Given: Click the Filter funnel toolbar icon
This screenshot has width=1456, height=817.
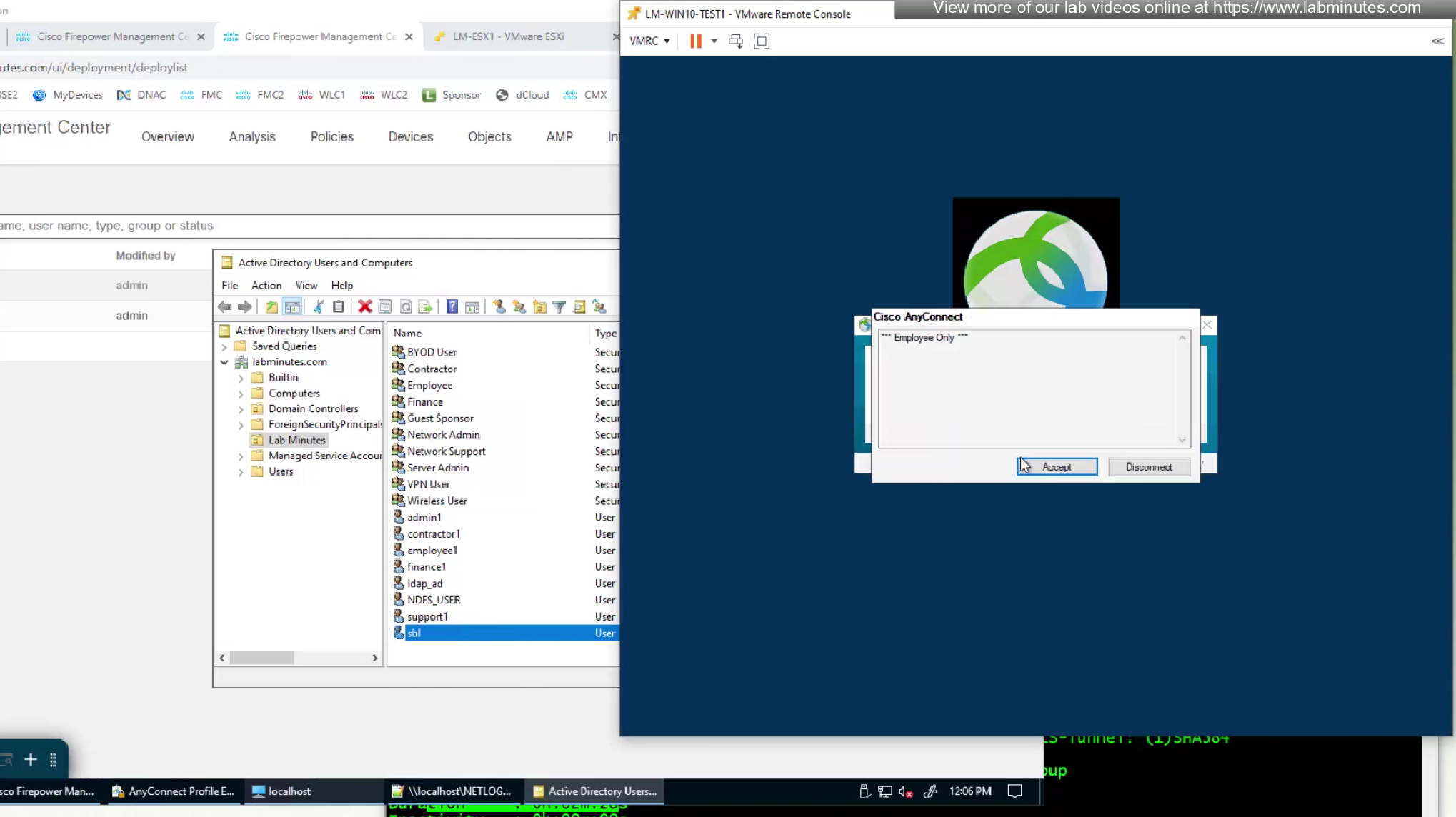Looking at the screenshot, I should (559, 307).
